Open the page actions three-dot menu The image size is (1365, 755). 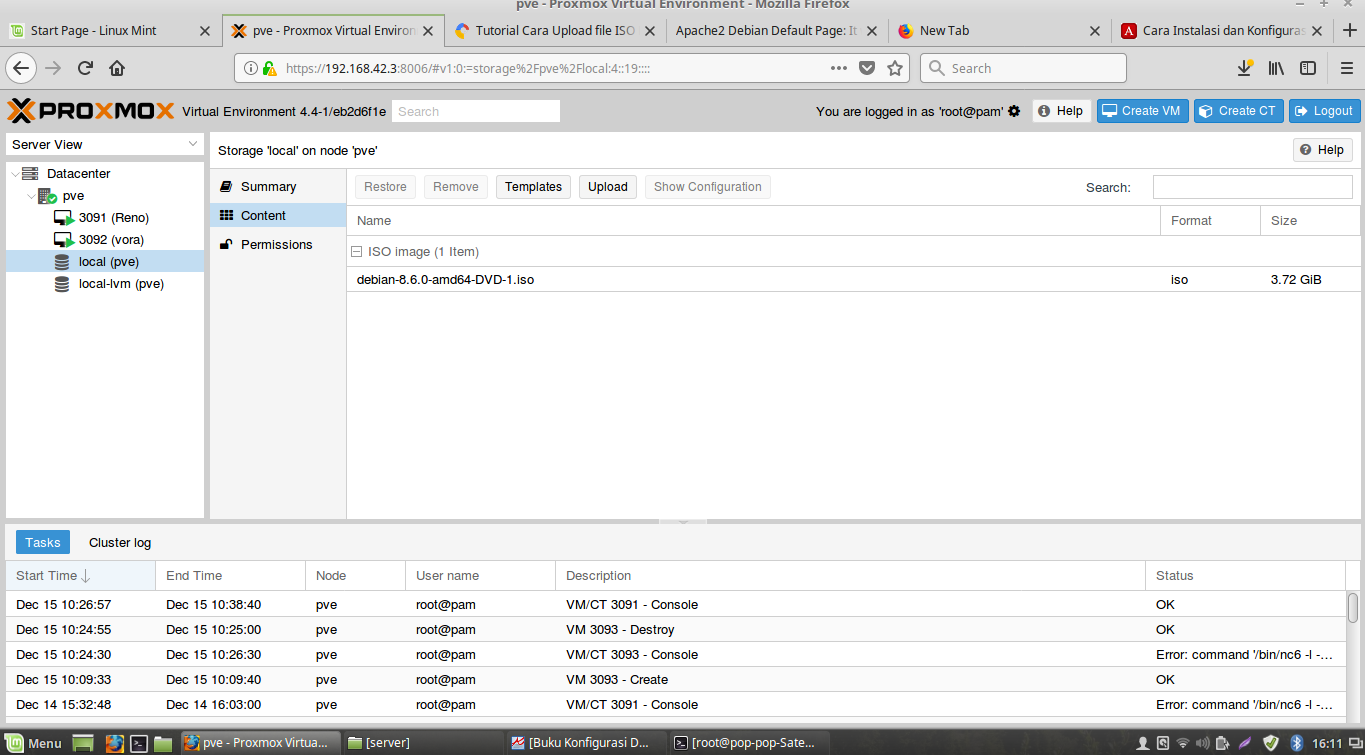(839, 68)
